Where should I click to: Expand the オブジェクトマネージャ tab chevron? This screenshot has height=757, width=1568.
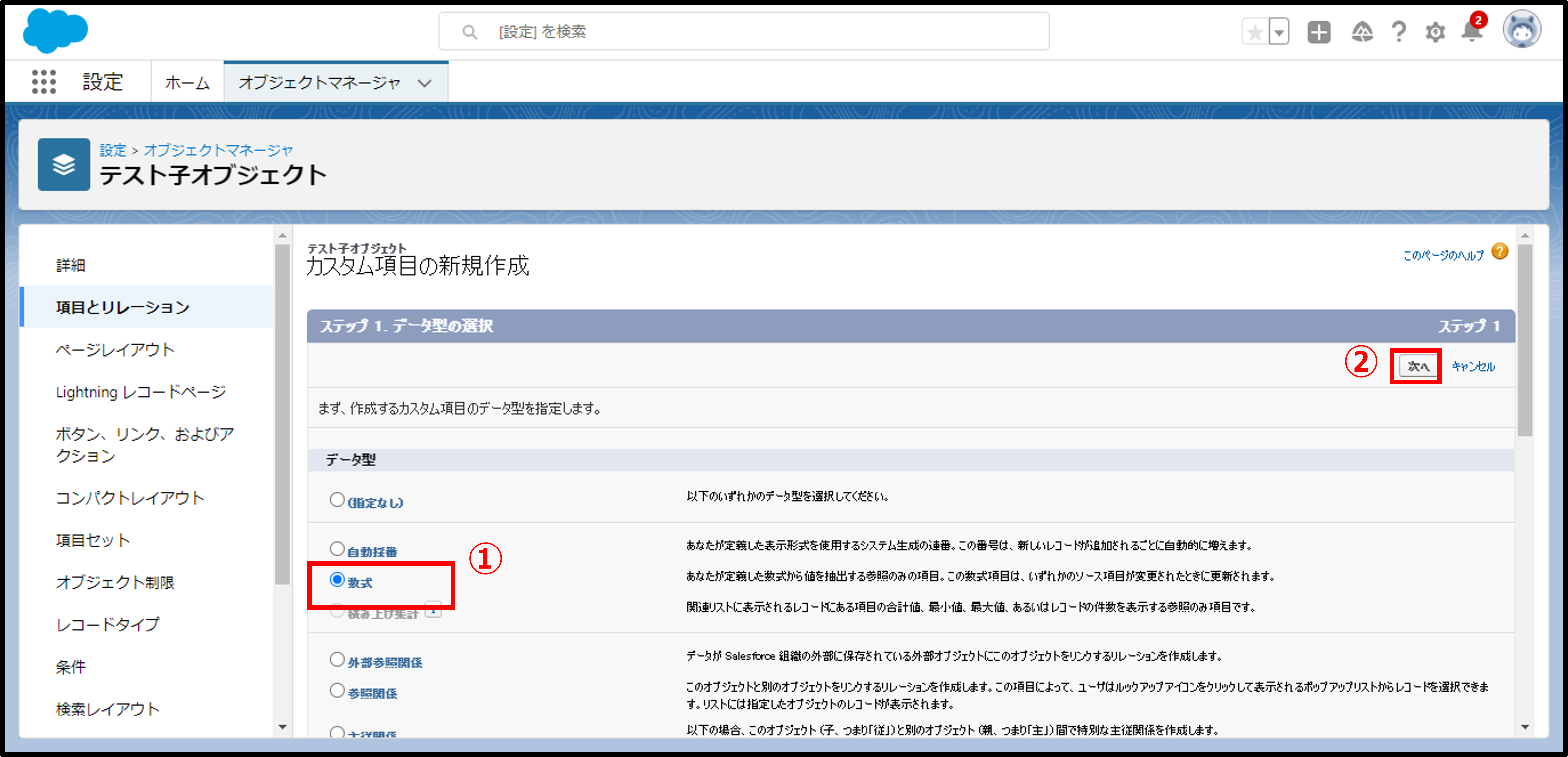click(425, 83)
